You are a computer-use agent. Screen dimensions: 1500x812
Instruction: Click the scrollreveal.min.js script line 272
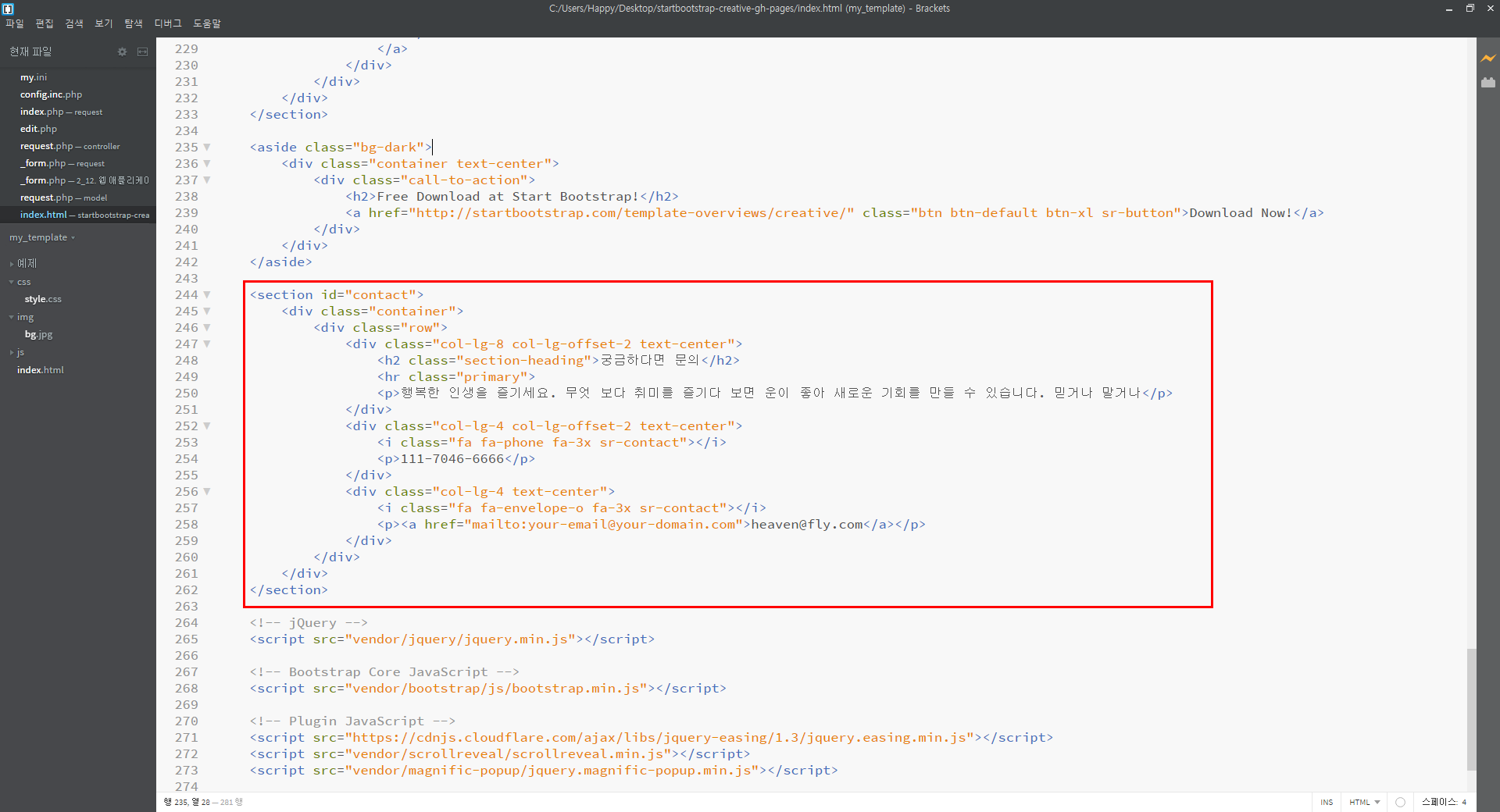coord(500,754)
